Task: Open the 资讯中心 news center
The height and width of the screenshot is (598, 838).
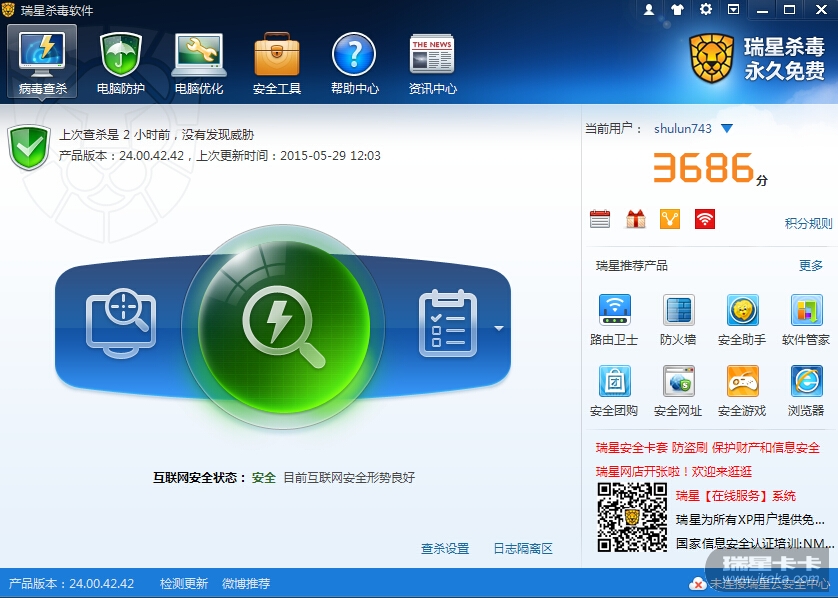Action: [432, 63]
